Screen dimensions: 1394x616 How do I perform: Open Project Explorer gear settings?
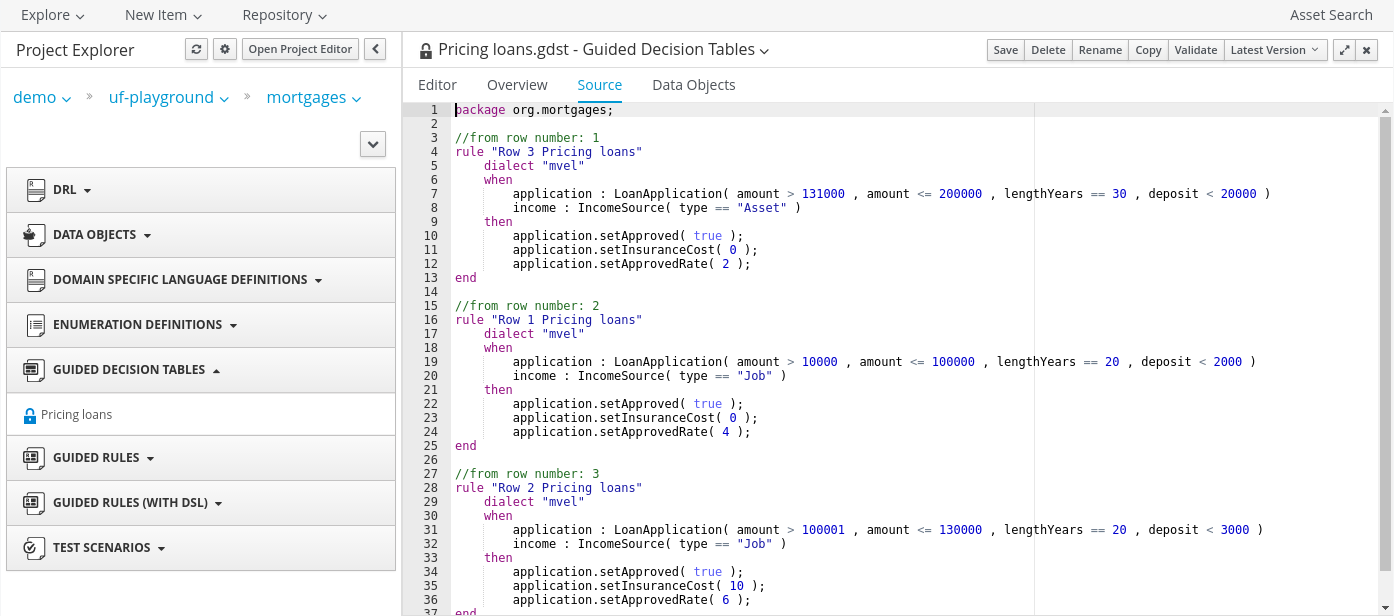coord(225,49)
